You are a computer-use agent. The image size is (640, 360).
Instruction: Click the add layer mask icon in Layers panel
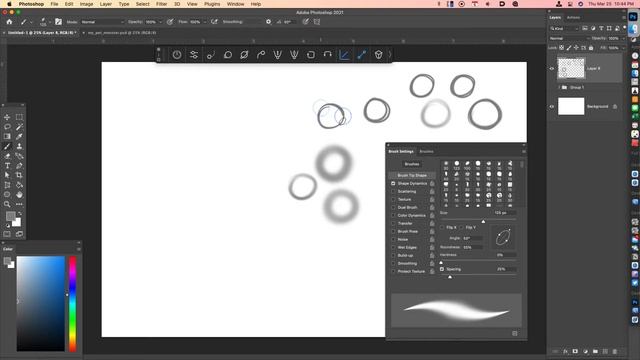pos(575,351)
